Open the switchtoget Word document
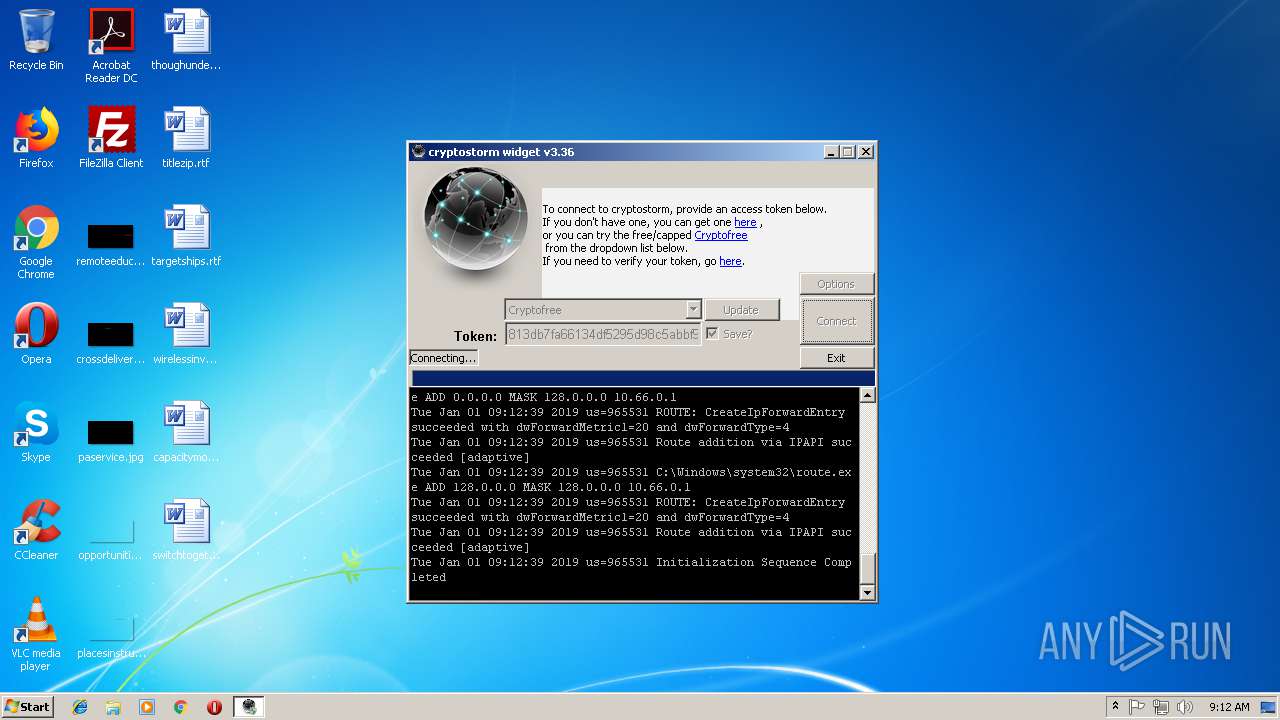This screenshot has width=1280, height=720. click(x=186, y=530)
